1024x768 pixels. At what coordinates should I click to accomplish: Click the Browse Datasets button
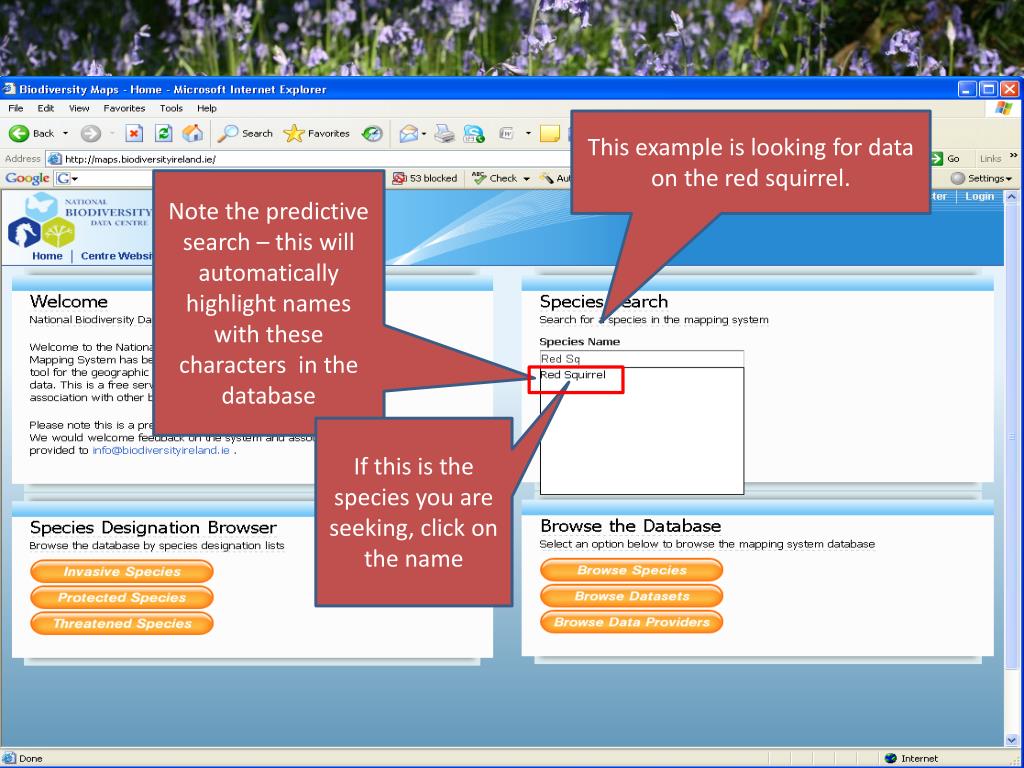tap(632, 596)
